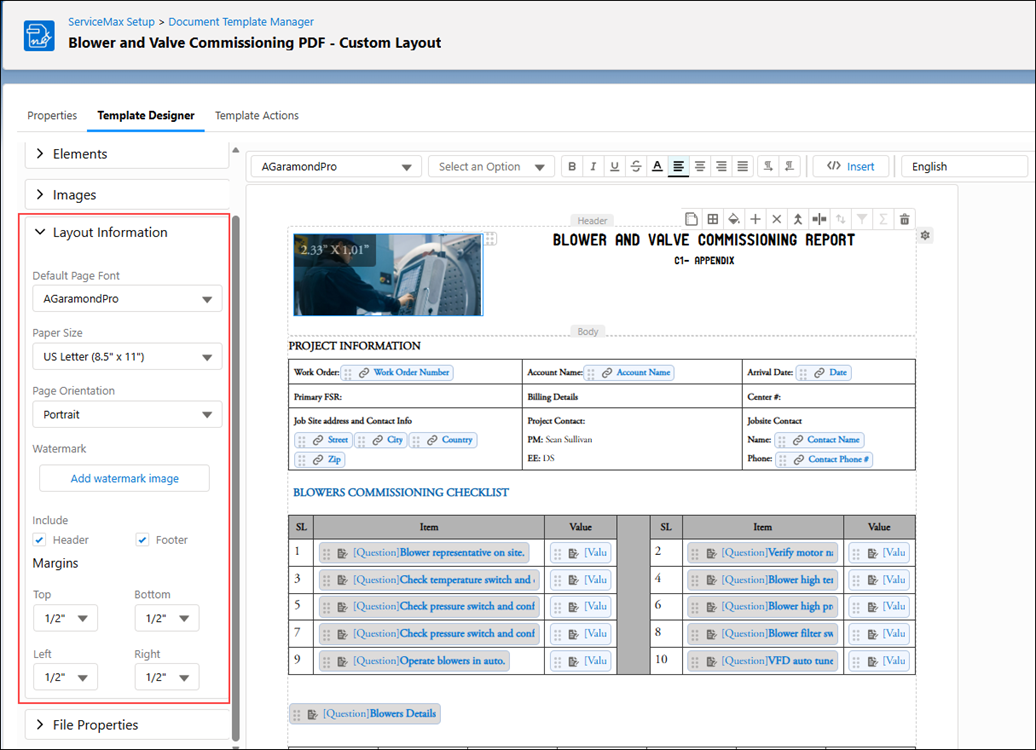Image resolution: width=1036 pixels, height=750 pixels.
Task: Click the Header section label
Action: pyautogui.click(x=592, y=221)
